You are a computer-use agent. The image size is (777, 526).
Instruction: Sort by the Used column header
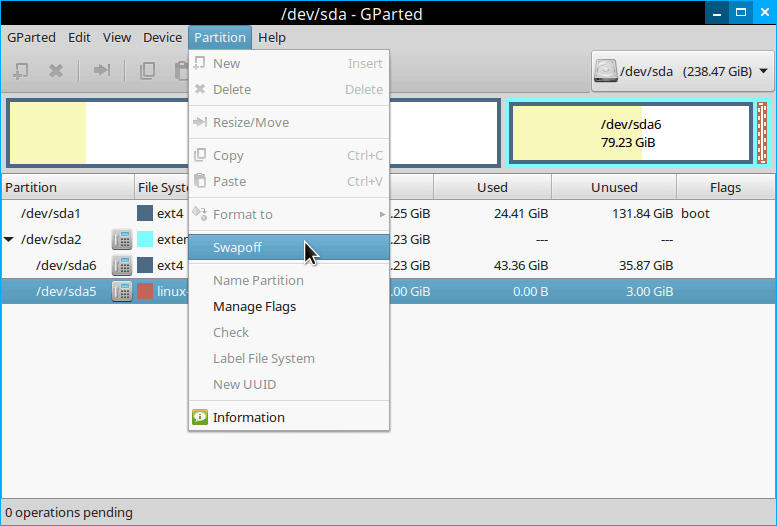tap(493, 187)
